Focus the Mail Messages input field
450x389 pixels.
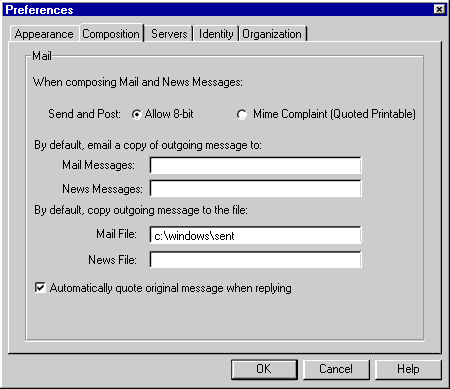click(x=256, y=165)
